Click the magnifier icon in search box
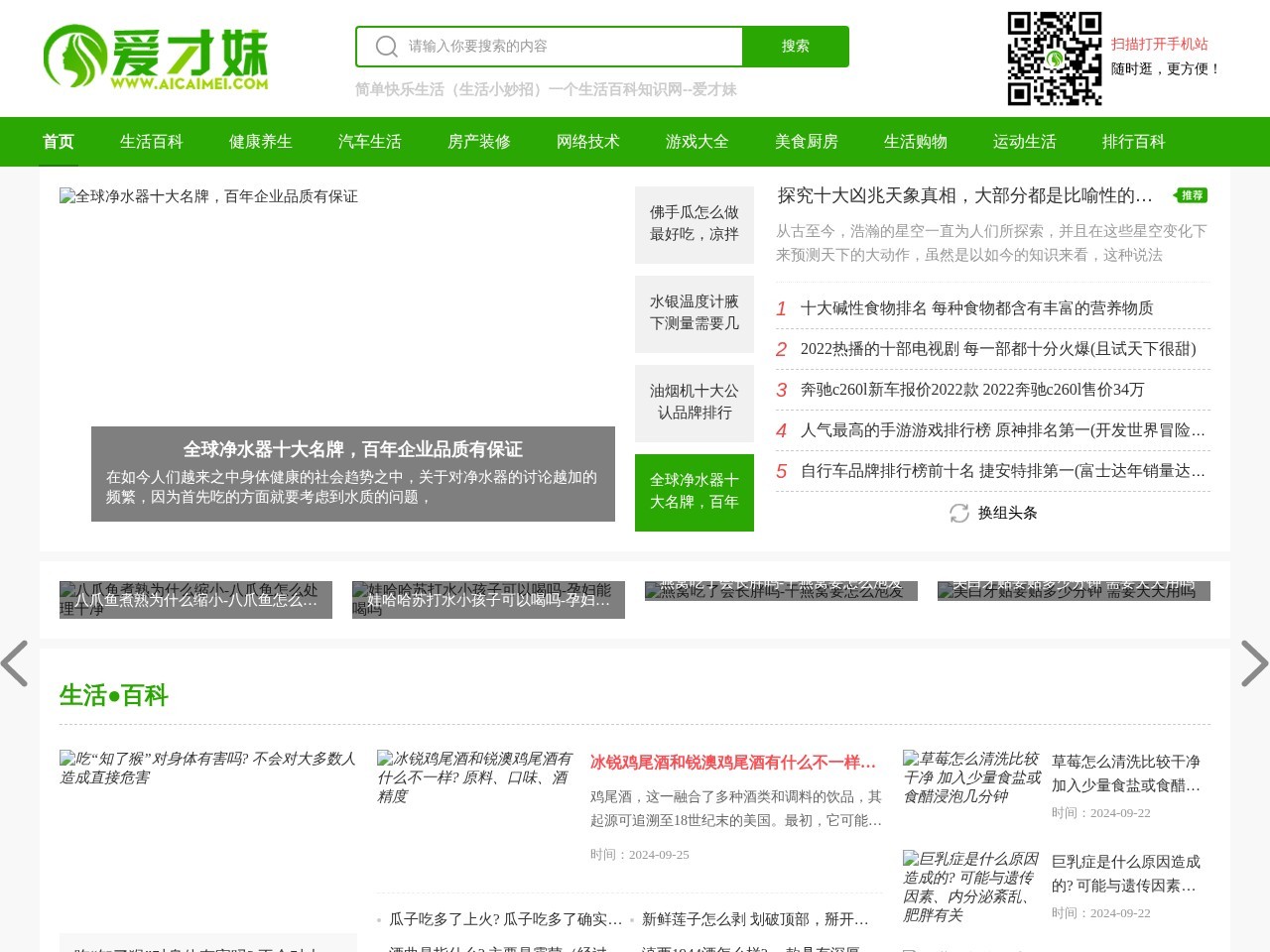 coord(387,47)
